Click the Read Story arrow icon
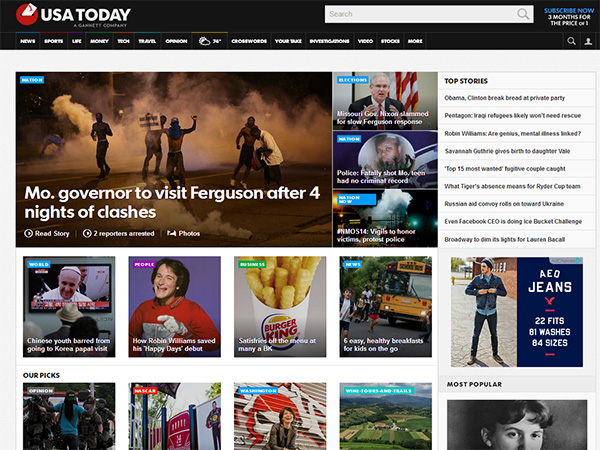 [x=29, y=233]
